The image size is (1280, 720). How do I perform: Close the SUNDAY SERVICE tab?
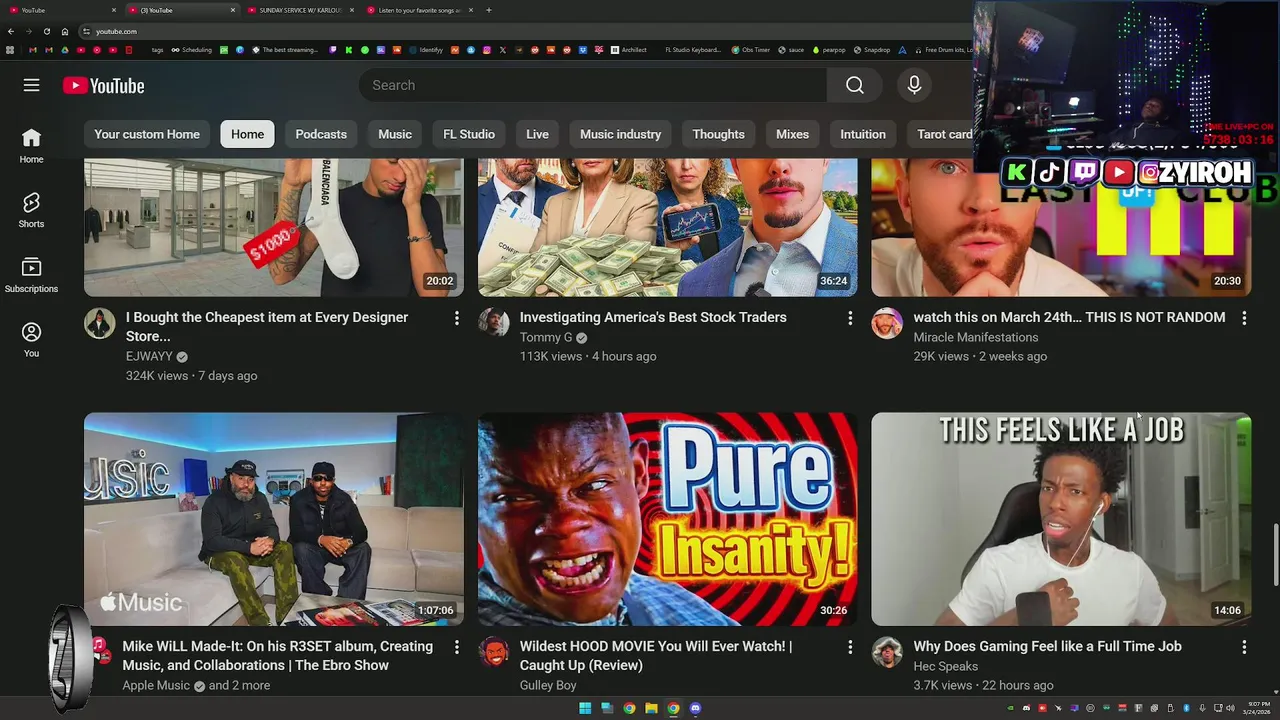pos(351,10)
